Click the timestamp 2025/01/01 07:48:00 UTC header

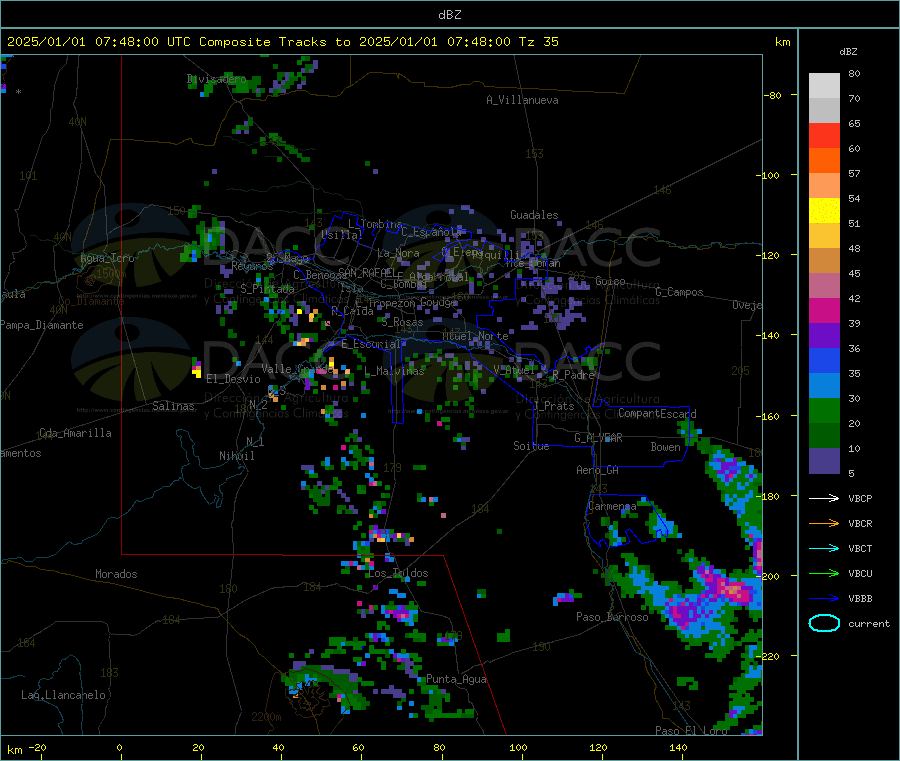tap(91, 42)
